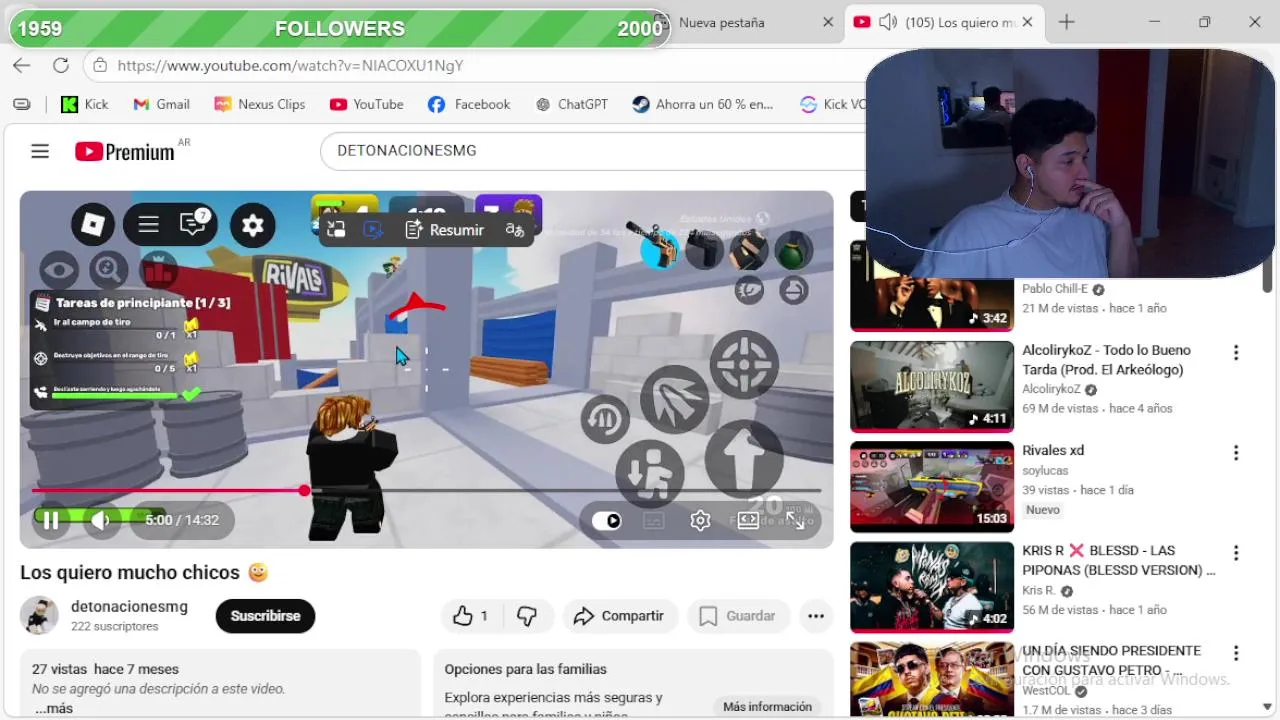Open the detonacionesmg channel name link
1280x720 pixels.
coord(129,607)
